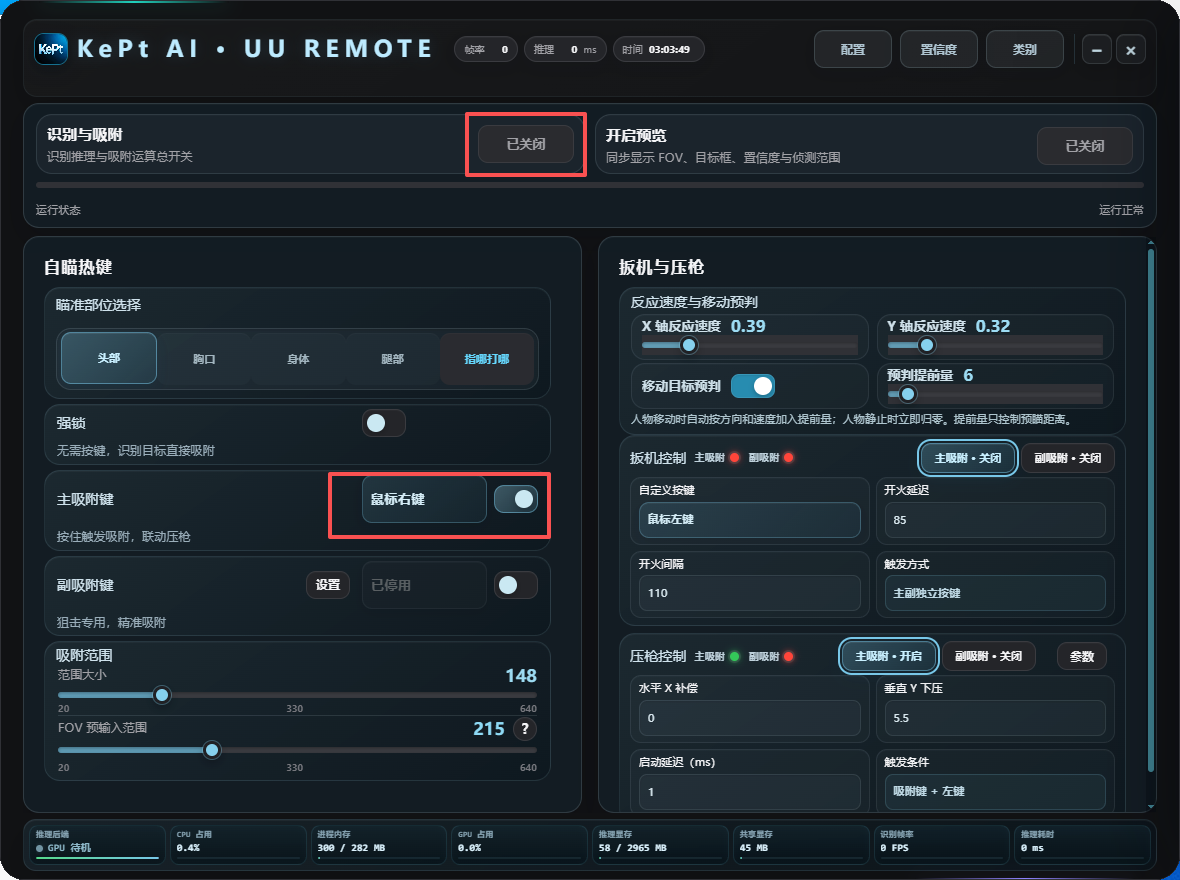Open the FOV 预输入范围 help question mark
This screenshot has width=1180, height=880.
(525, 728)
